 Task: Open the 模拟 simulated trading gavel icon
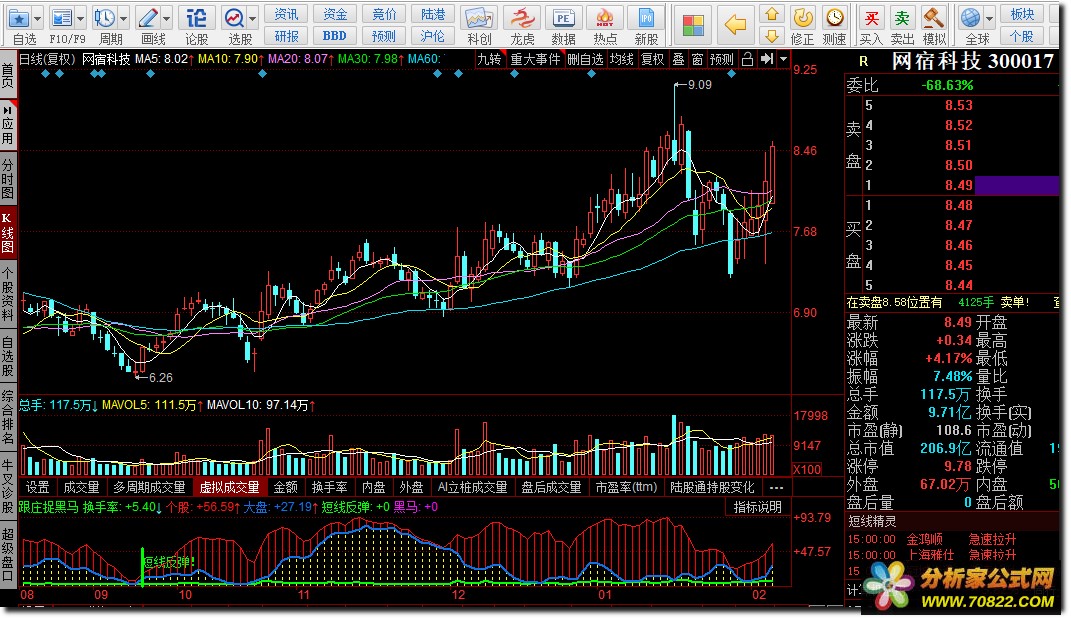click(x=934, y=18)
